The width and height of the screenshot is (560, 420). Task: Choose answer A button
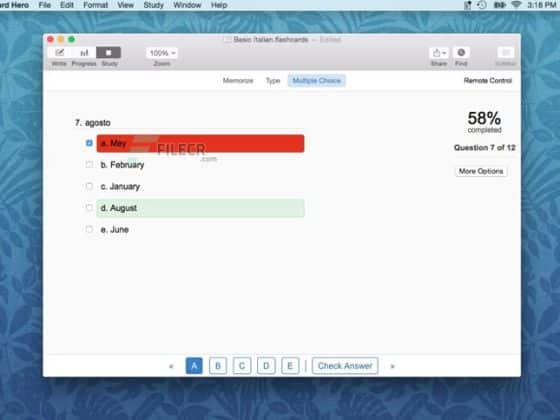[x=194, y=366]
